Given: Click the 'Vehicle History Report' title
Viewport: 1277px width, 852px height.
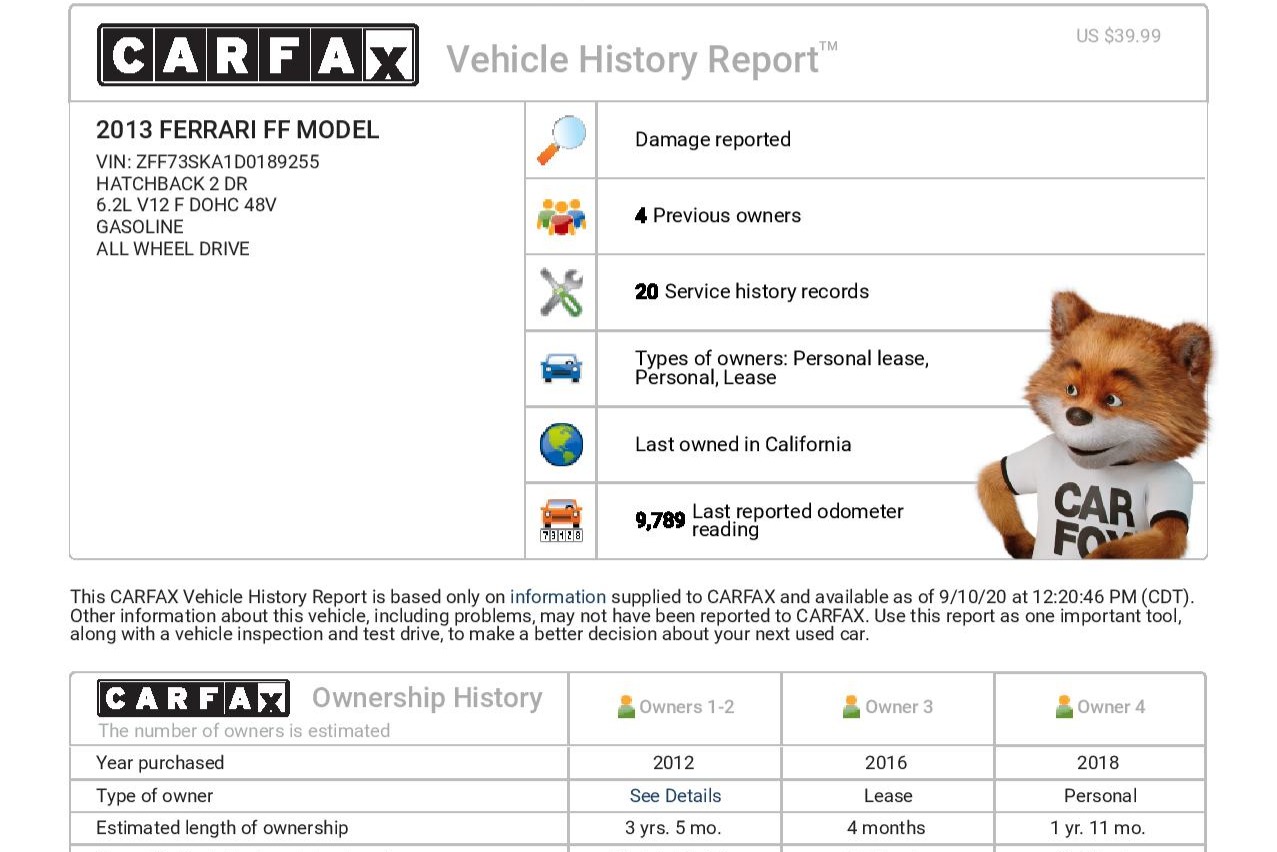Looking at the screenshot, I should (x=642, y=59).
